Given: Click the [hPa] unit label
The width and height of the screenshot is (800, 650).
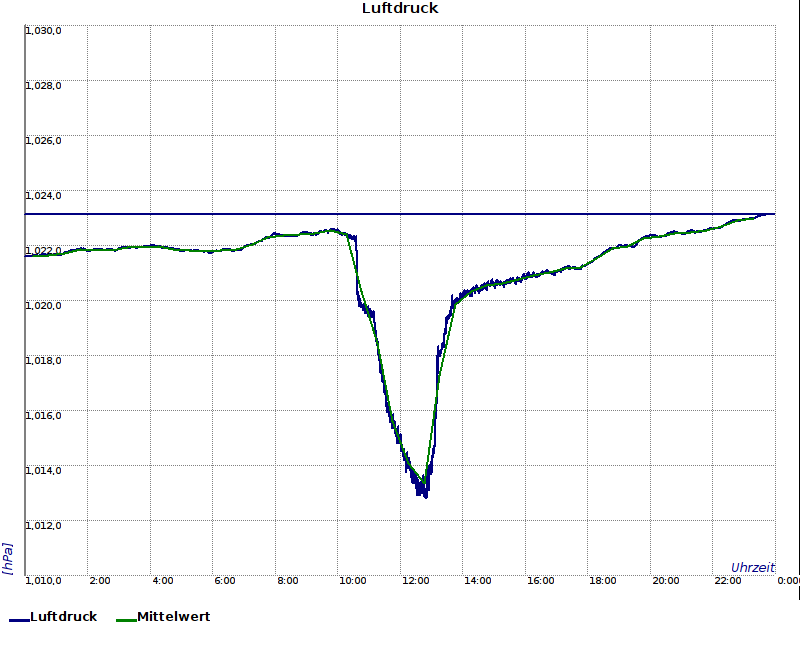Looking at the screenshot, I should click(7, 559).
